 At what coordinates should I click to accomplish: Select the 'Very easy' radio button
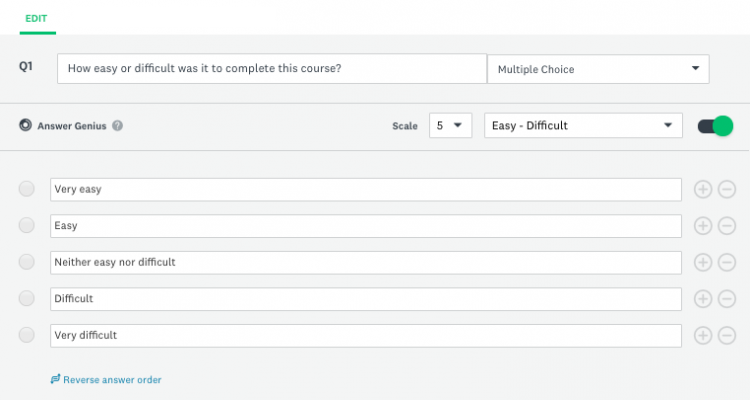(27, 189)
